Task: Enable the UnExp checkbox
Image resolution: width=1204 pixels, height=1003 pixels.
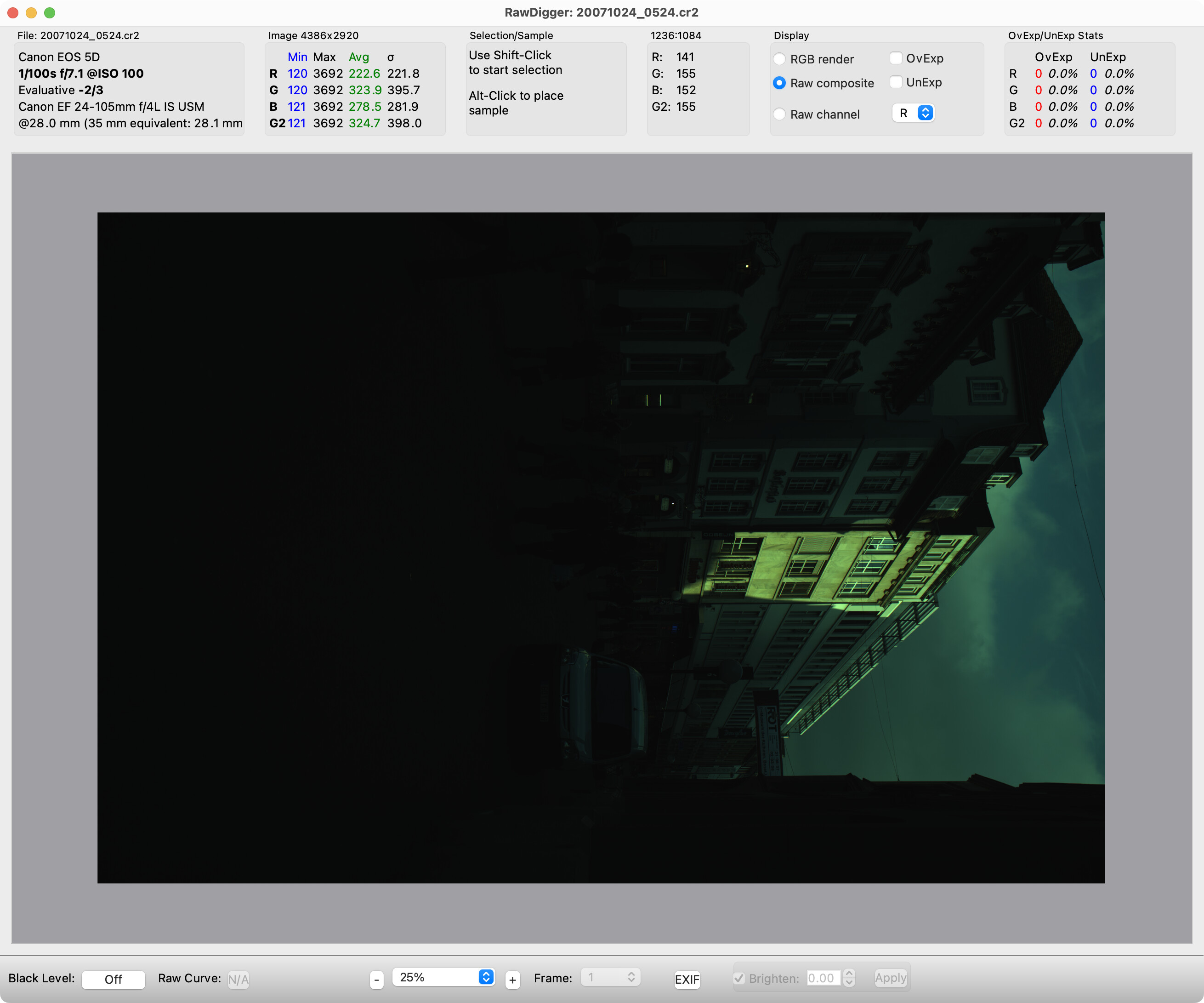Action: [896, 82]
